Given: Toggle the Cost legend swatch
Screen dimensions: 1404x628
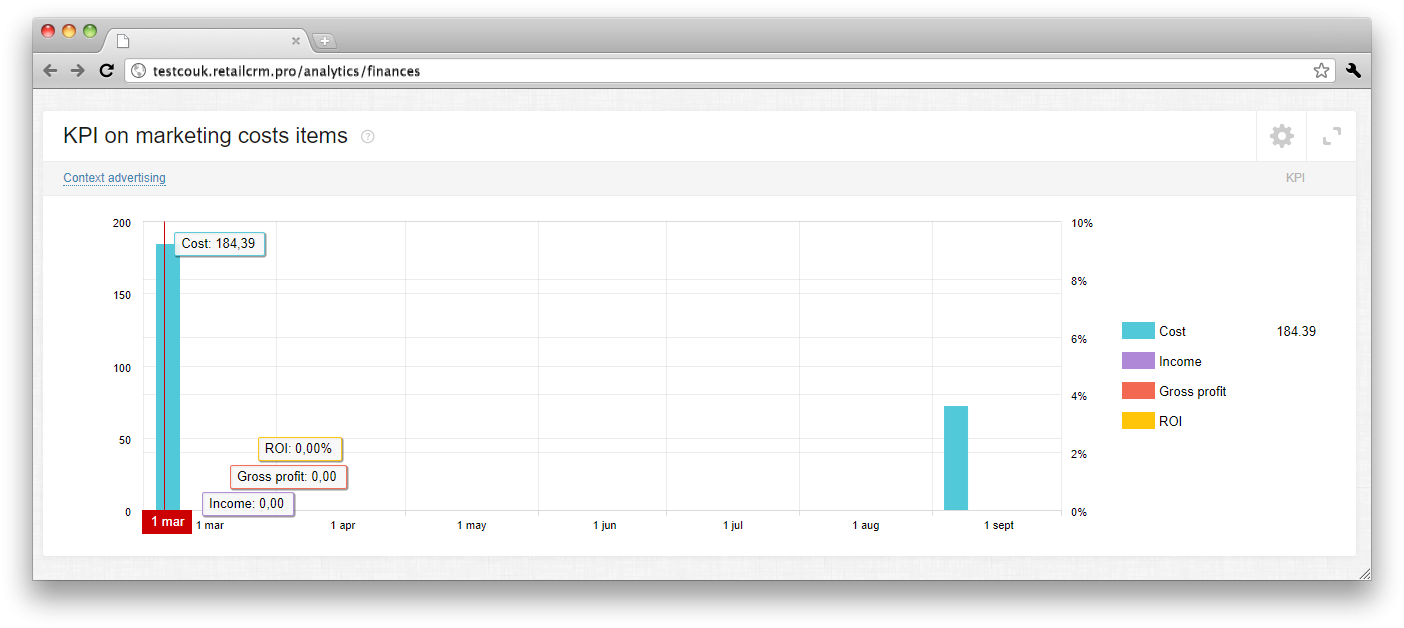Looking at the screenshot, I should (x=1138, y=331).
